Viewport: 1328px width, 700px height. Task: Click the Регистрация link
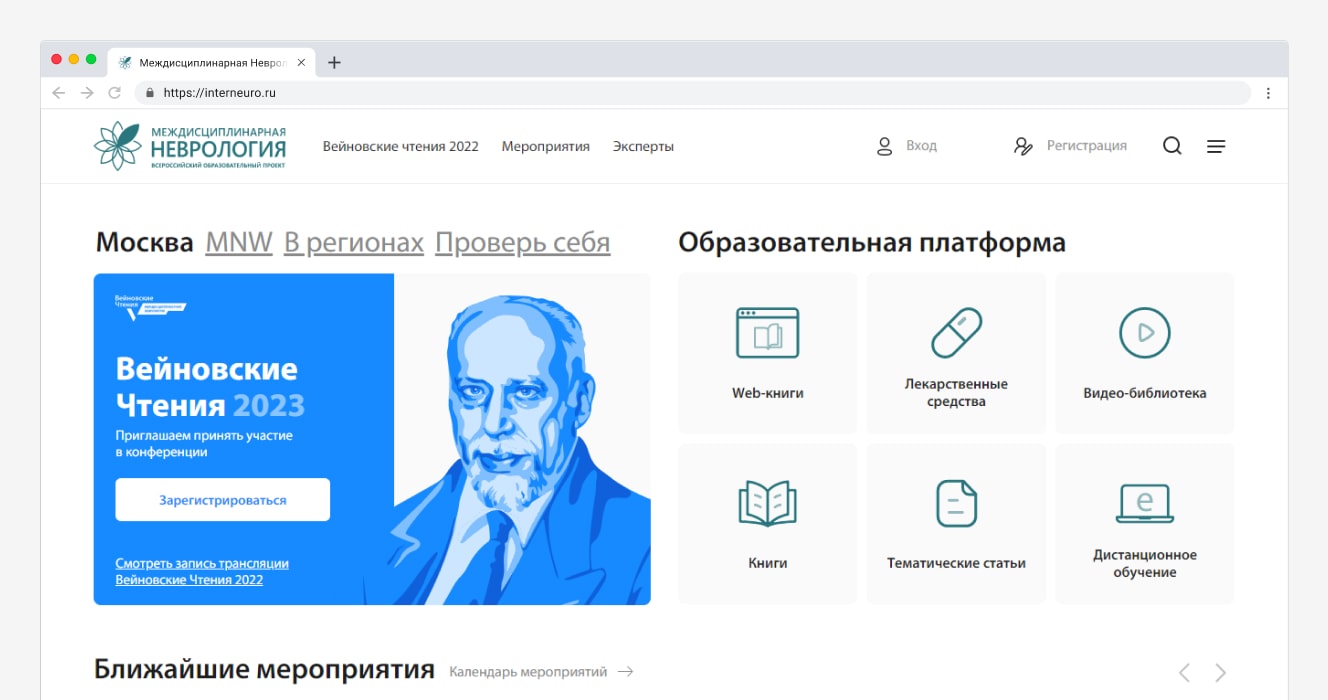click(1087, 146)
